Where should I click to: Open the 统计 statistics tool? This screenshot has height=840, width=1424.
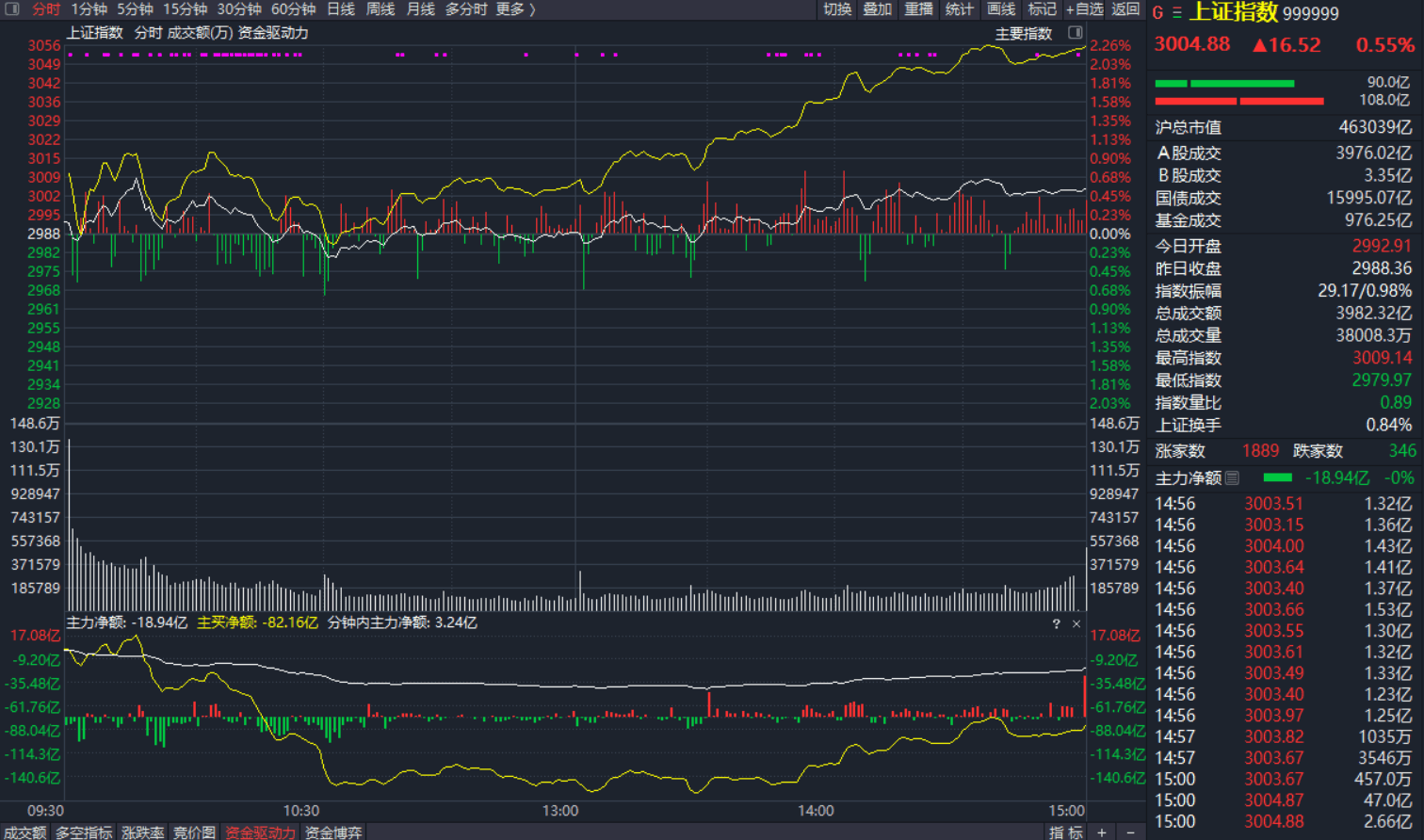tap(960, 9)
